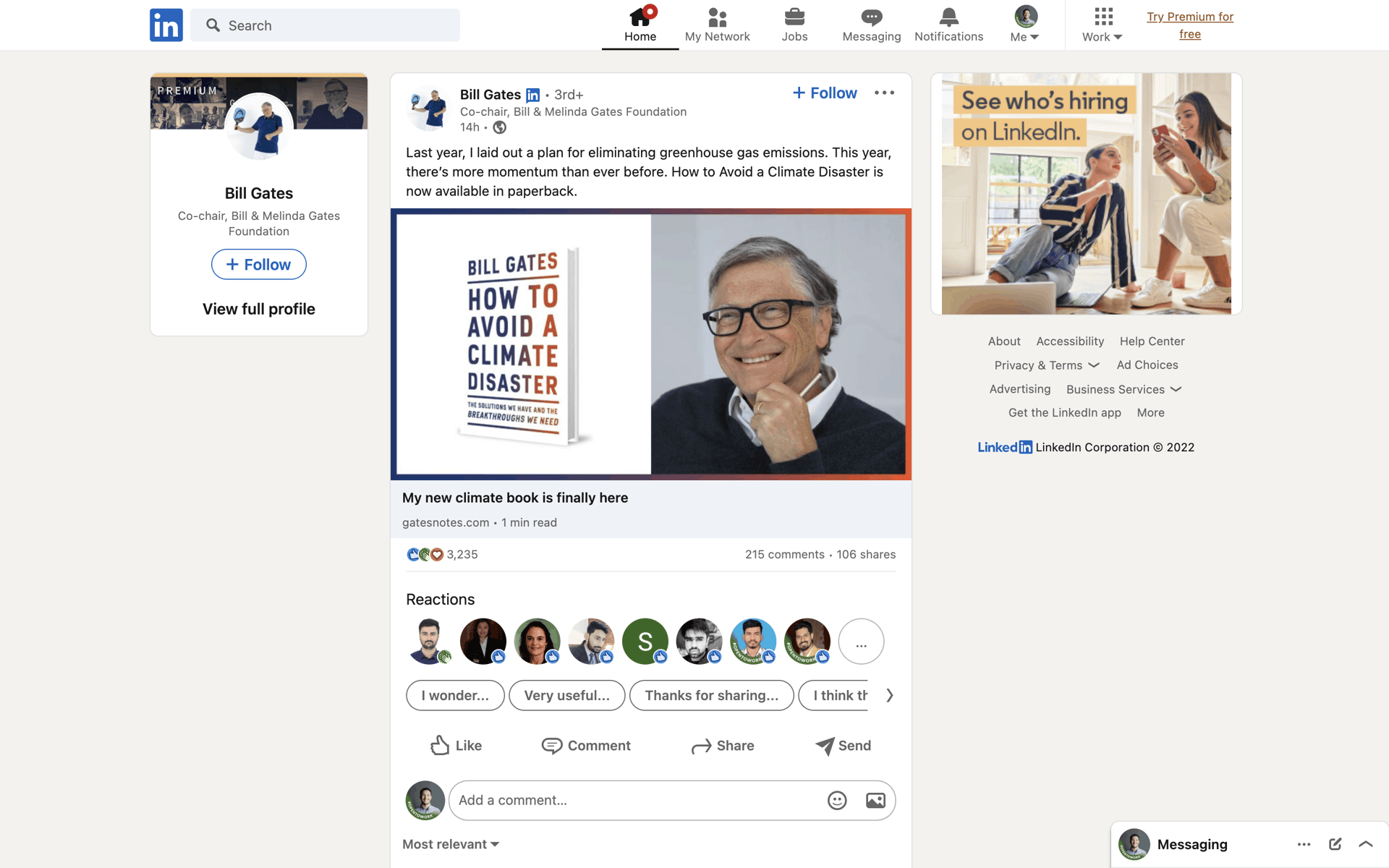Image resolution: width=1389 pixels, height=868 pixels.
Task: Click View full profile
Action: click(259, 309)
